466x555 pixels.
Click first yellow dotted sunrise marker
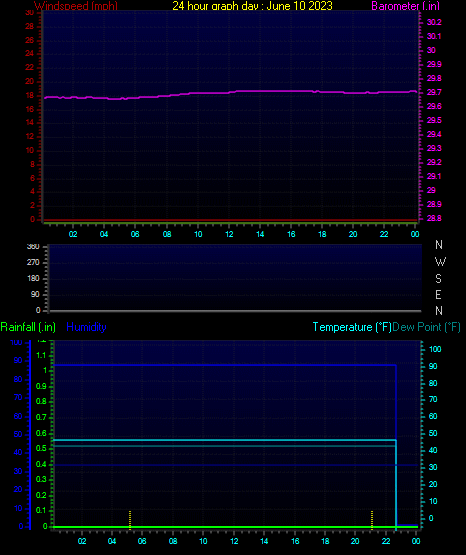point(130,520)
